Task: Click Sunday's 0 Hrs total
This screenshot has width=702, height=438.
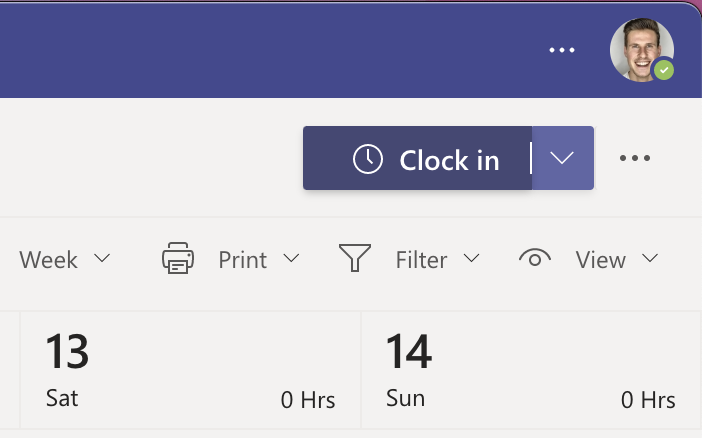Action: (x=648, y=400)
